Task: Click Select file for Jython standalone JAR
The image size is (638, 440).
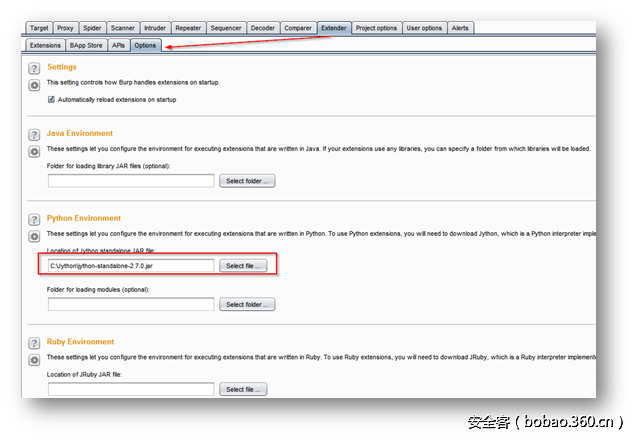Action: [x=243, y=266]
